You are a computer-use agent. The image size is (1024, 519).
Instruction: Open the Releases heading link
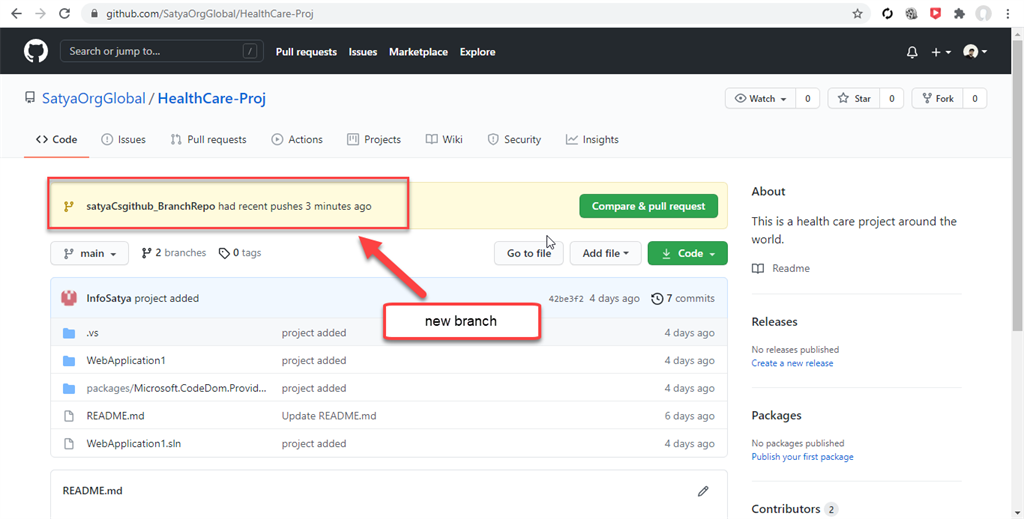coord(775,322)
